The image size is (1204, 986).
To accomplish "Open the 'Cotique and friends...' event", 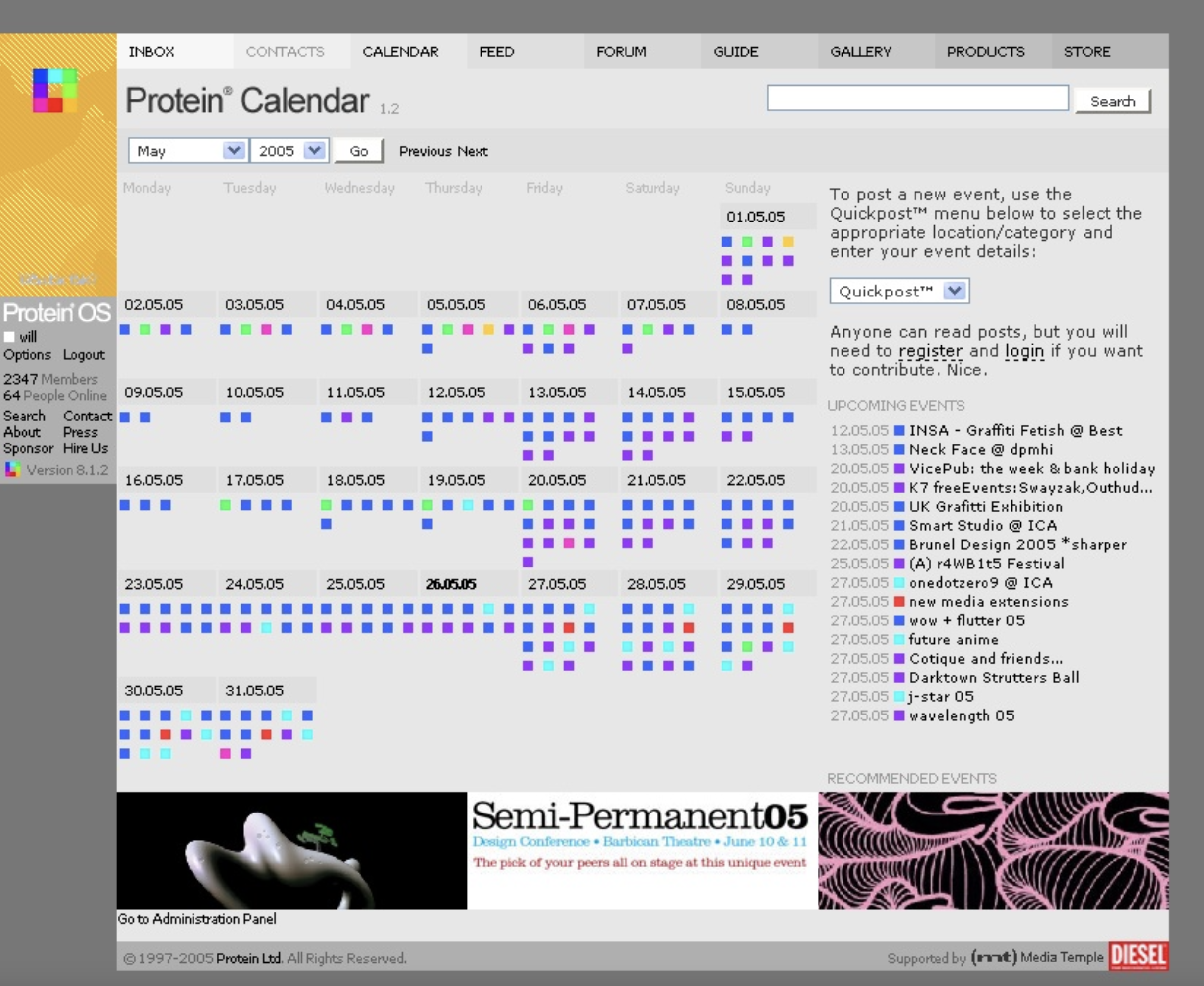I will tap(986, 658).
